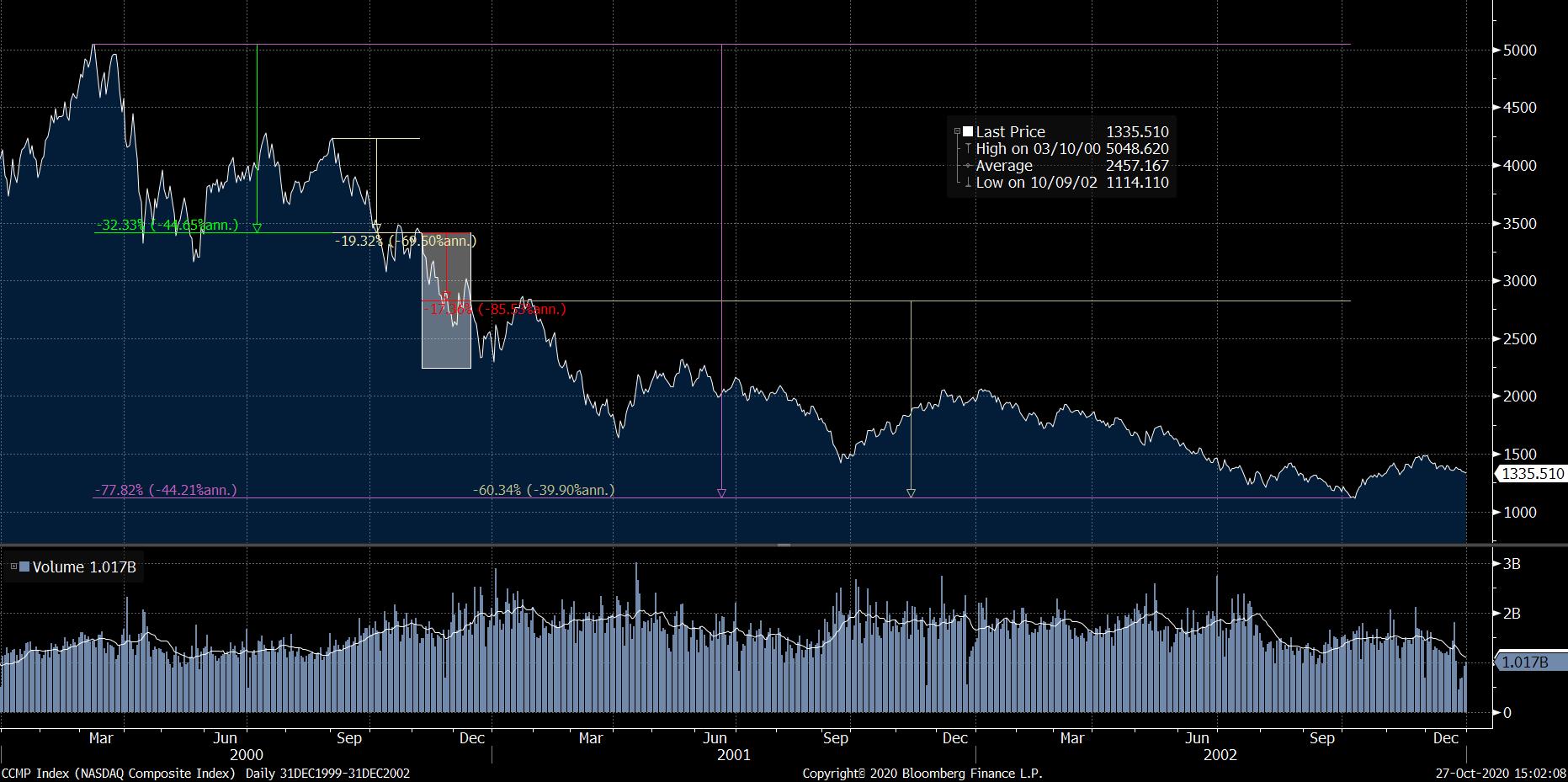
Task: Click the 1335.510 last price axis tag
Action: pyautogui.click(x=1532, y=474)
